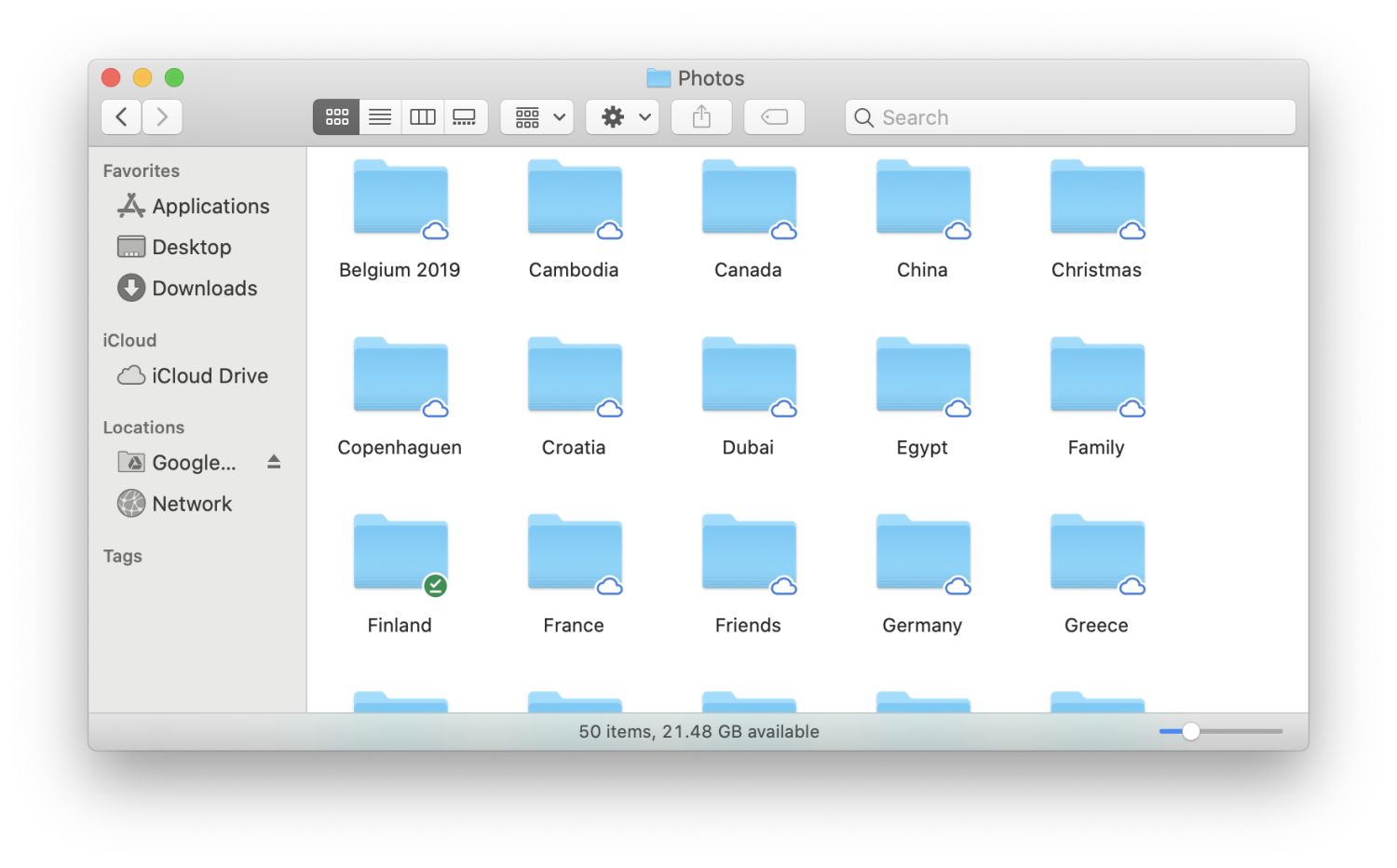
Task: Adjust the icon size slider
Action: [x=1191, y=732]
